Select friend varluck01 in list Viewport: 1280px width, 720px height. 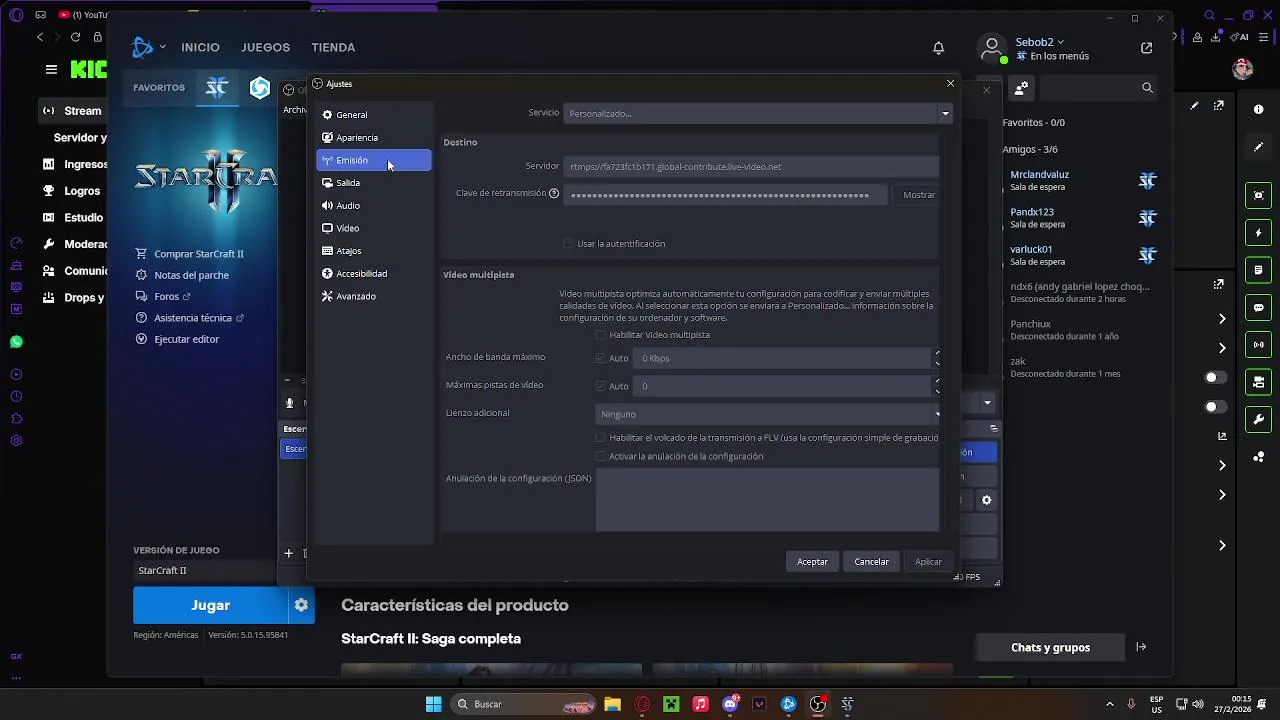(1083, 254)
